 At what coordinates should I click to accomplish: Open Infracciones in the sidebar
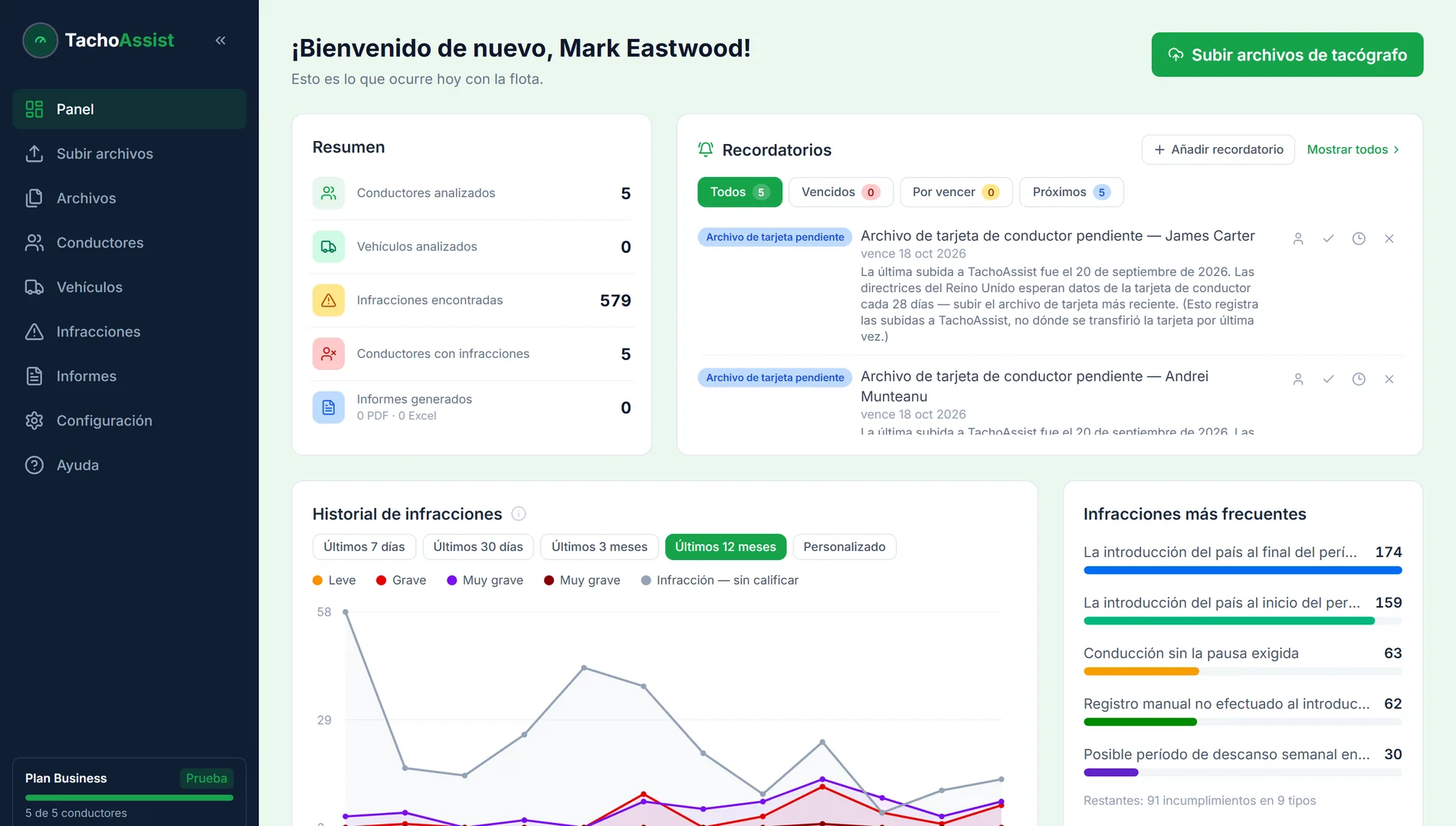click(130, 332)
